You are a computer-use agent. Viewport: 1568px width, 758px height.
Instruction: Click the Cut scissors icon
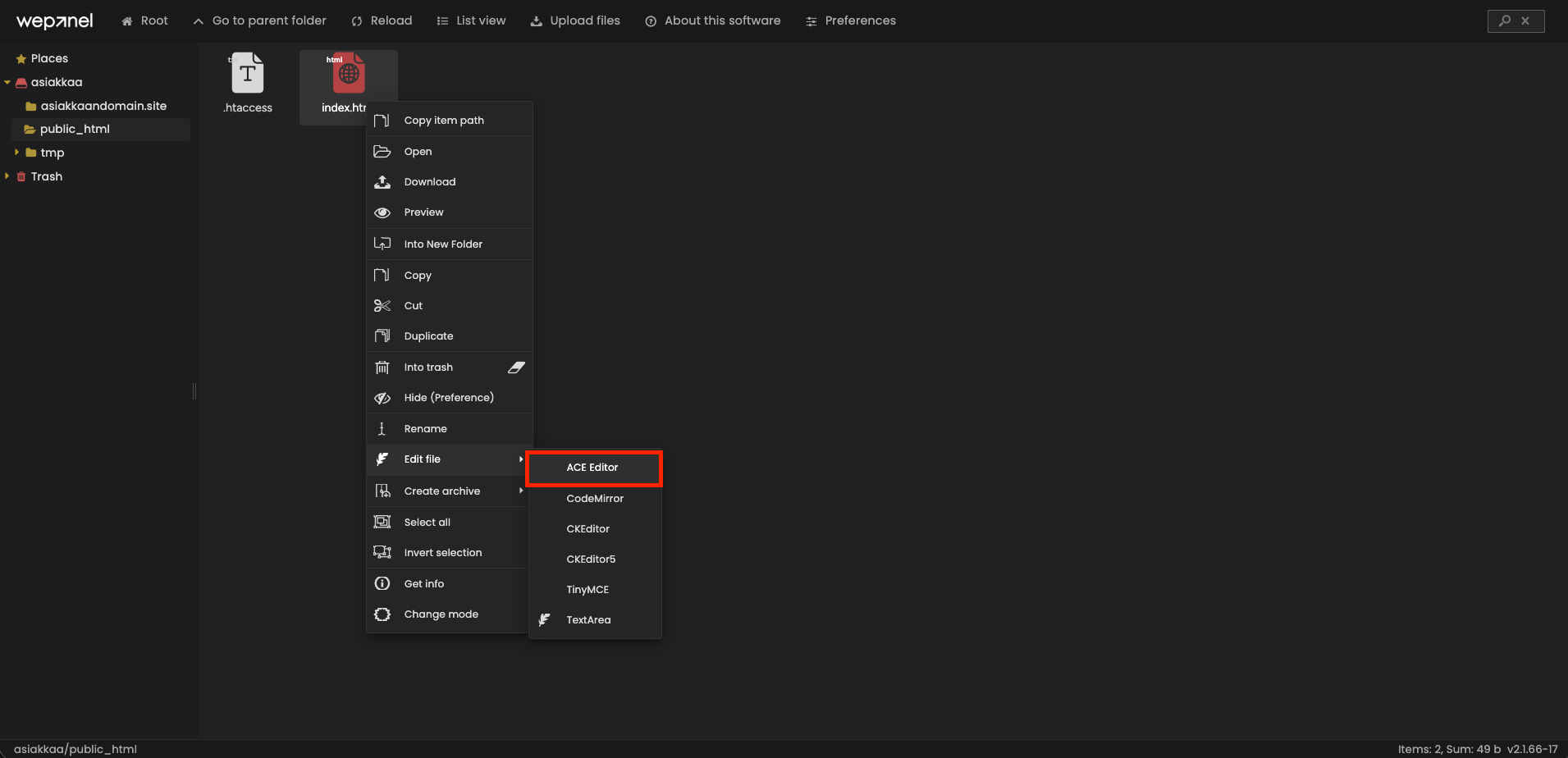tap(382, 306)
